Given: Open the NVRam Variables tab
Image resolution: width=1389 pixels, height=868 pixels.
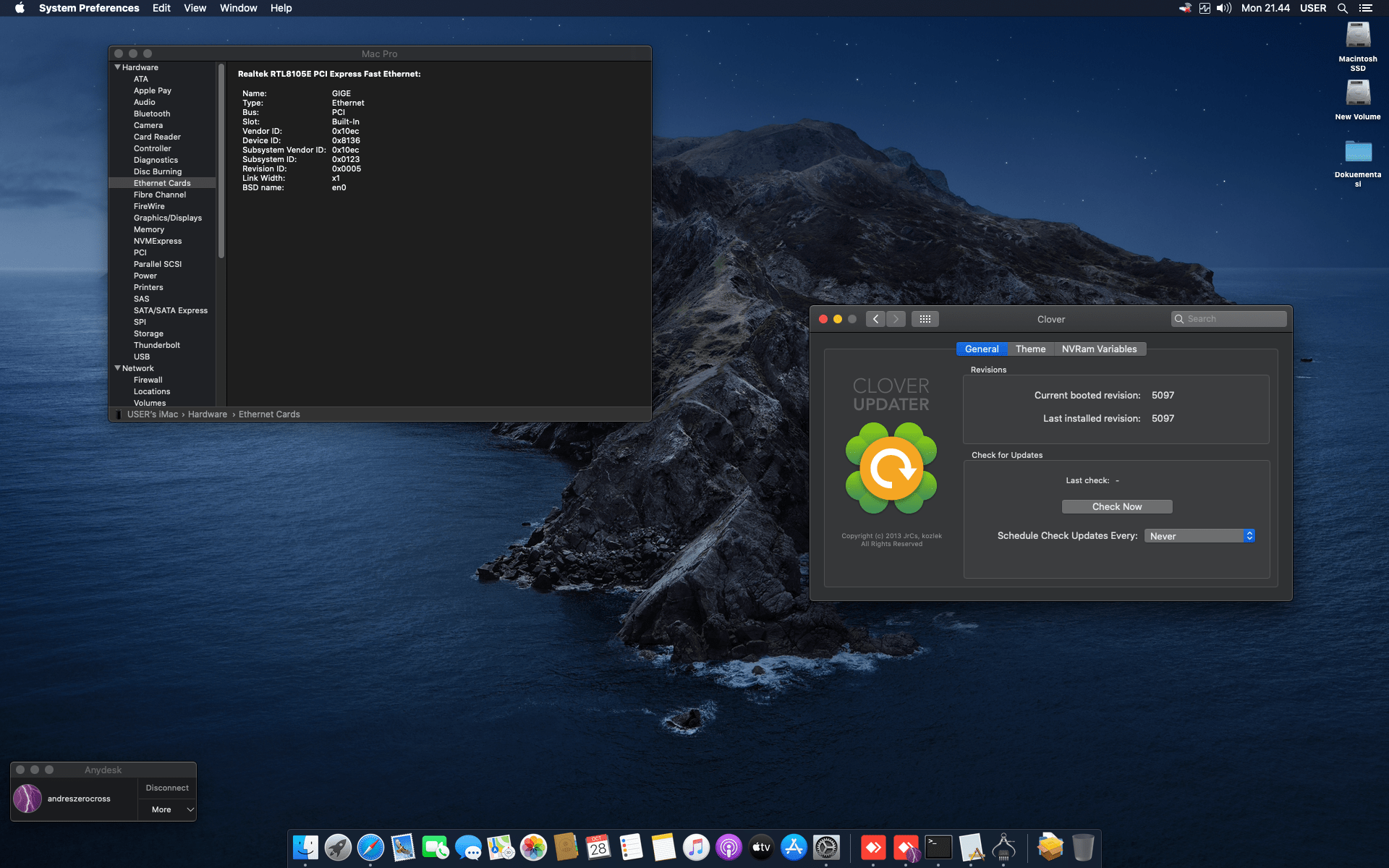Looking at the screenshot, I should coord(1099,349).
